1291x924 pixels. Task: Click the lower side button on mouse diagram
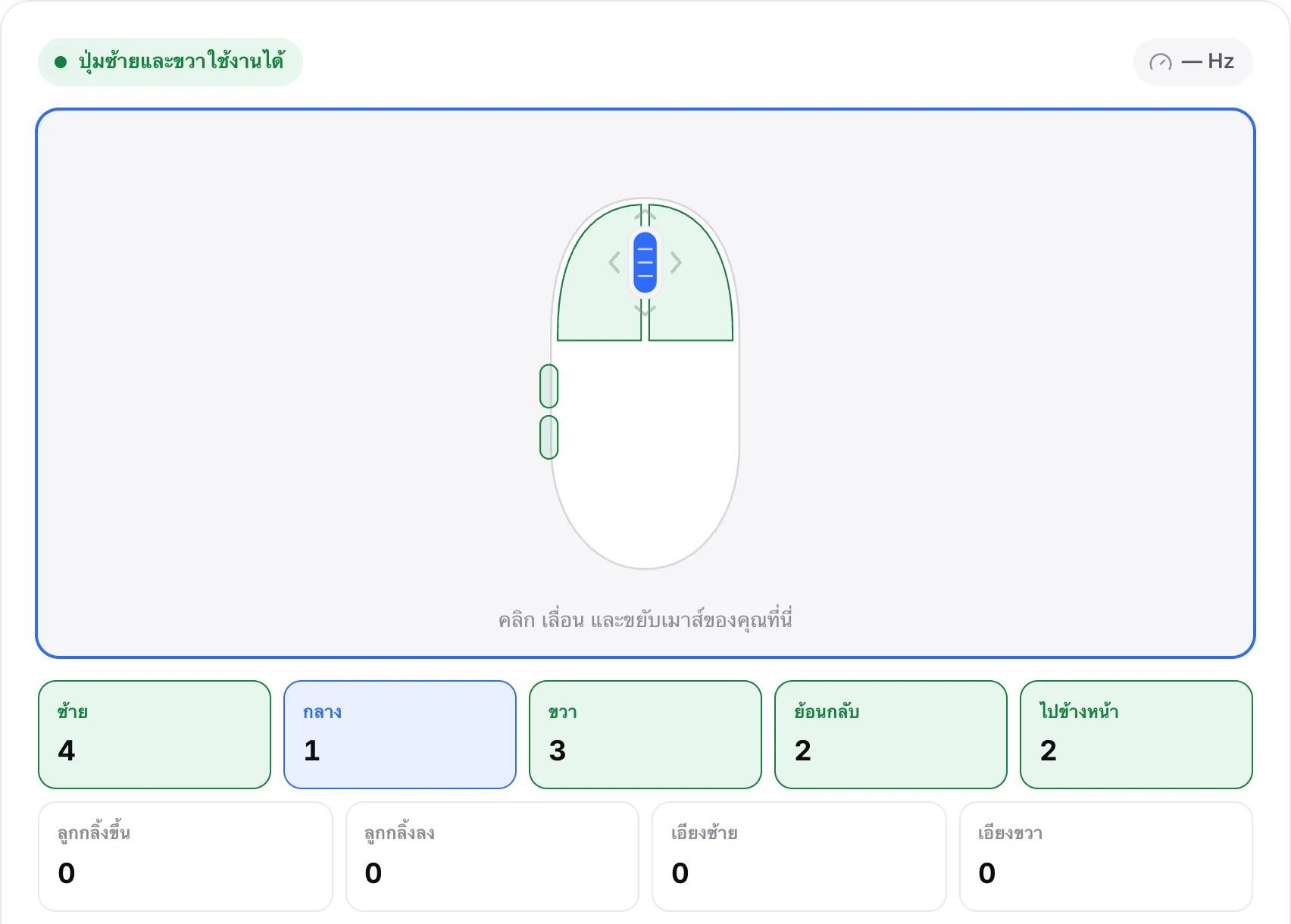pyautogui.click(x=549, y=437)
